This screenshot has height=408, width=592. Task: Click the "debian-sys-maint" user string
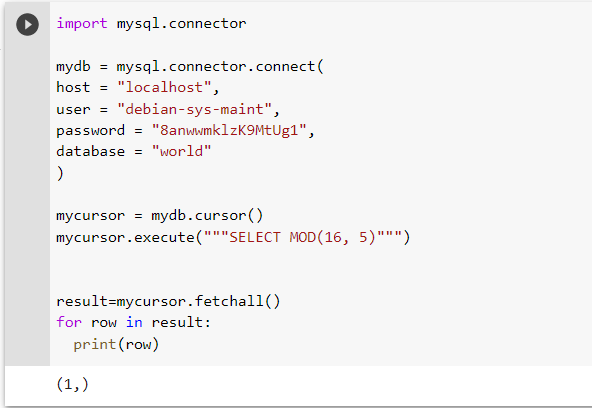(x=194, y=109)
